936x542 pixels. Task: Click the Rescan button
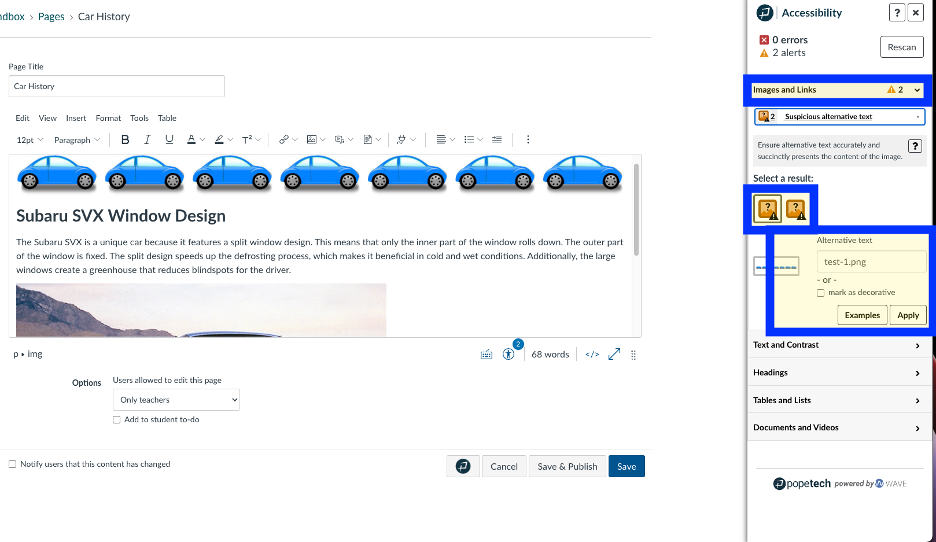pyautogui.click(x=901, y=47)
